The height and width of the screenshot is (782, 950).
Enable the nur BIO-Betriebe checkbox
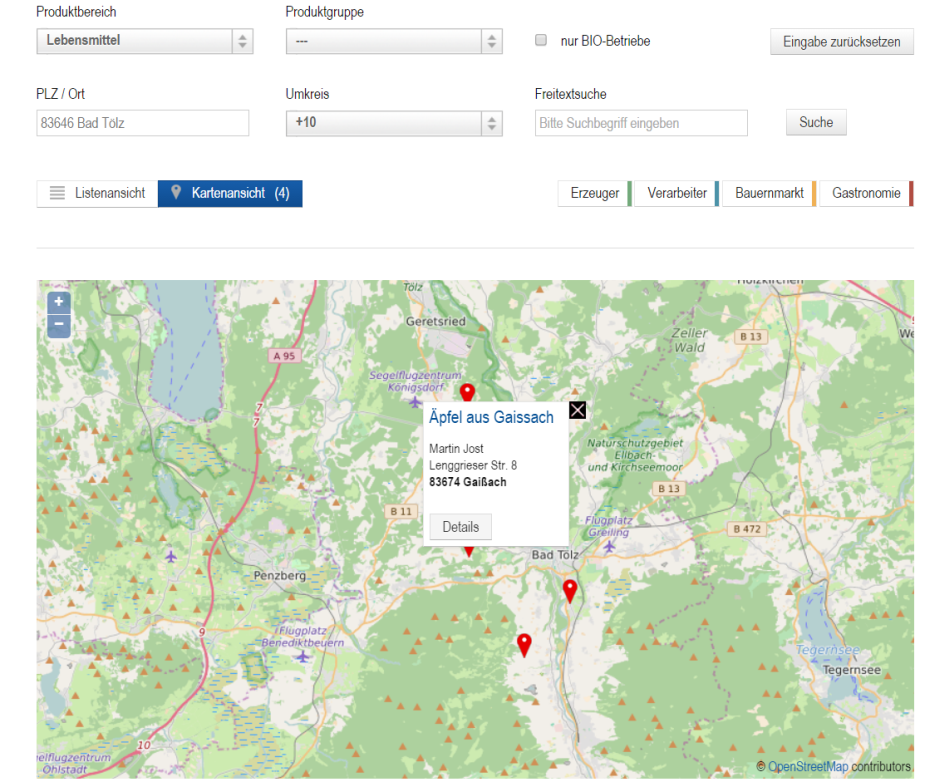541,41
